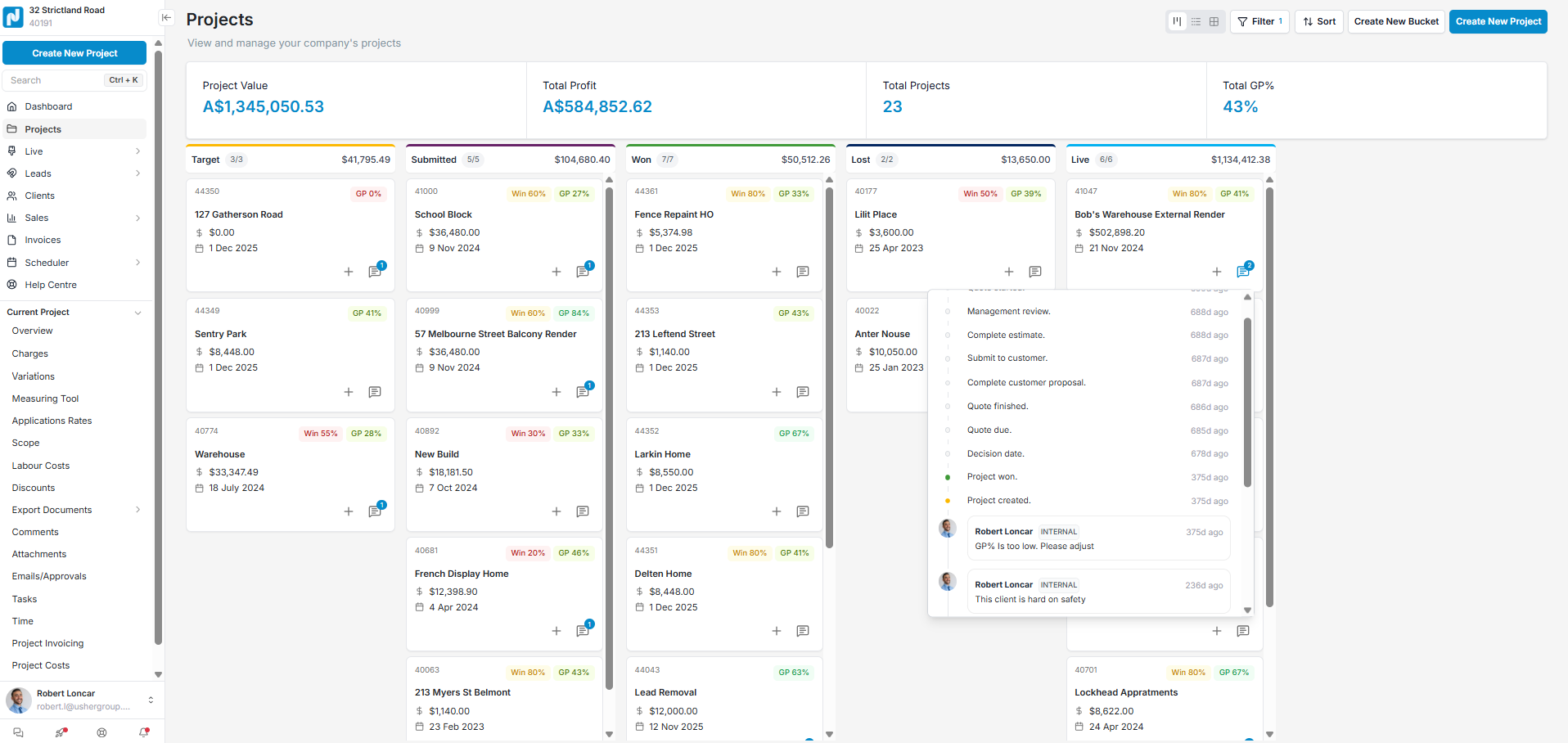This screenshot has height=743, width=1568.
Task: Click the activity popup's vertical scrollbar
Action: [x=1247, y=401]
